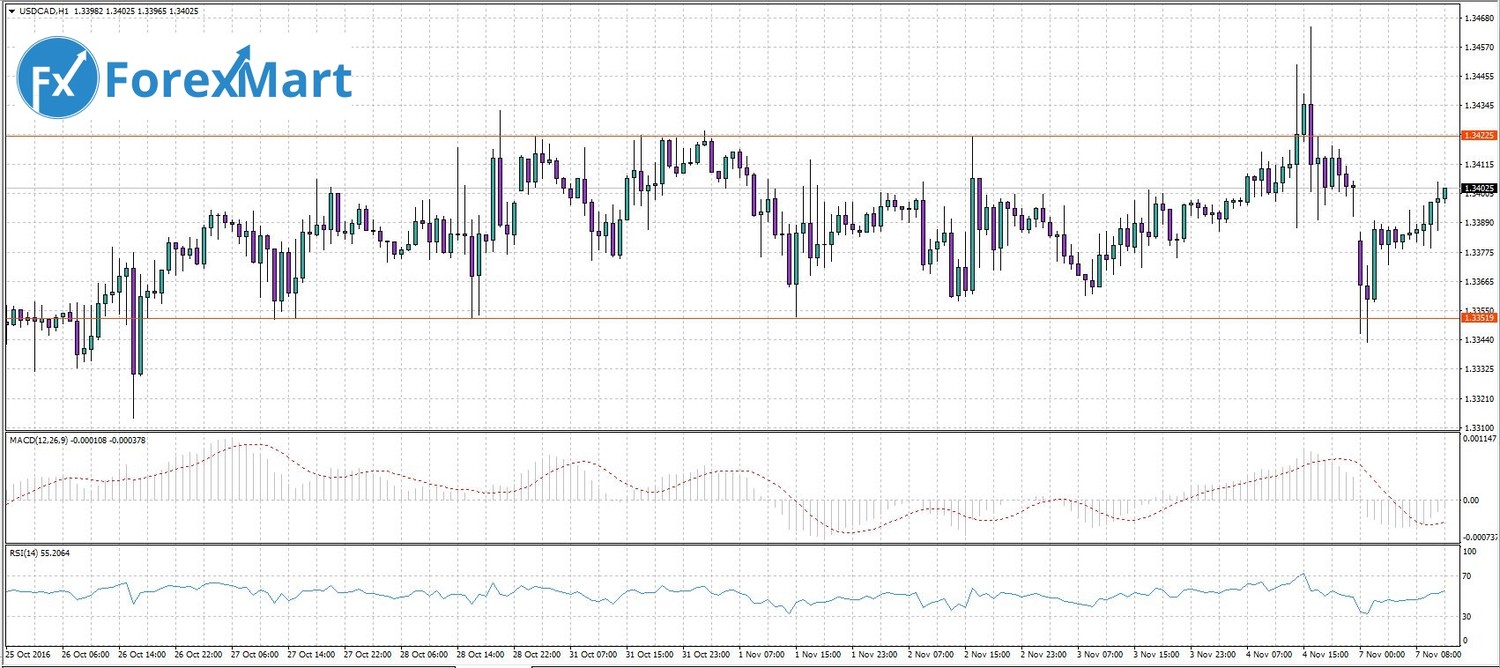Select the orange 1.33519 support price label
The height and width of the screenshot is (668, 1500).
(1479, 317)
